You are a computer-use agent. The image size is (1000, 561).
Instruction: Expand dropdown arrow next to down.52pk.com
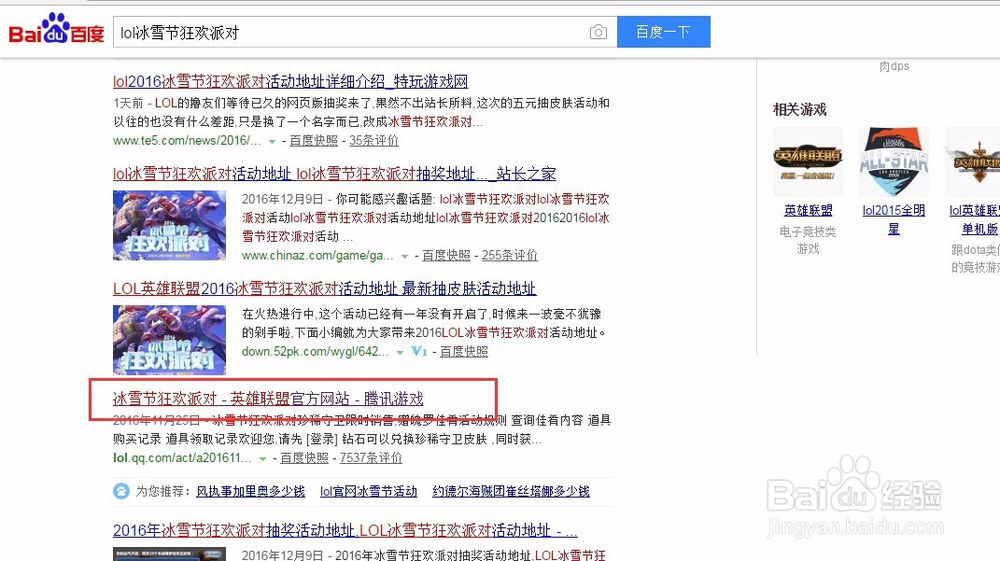pos(400,353)
